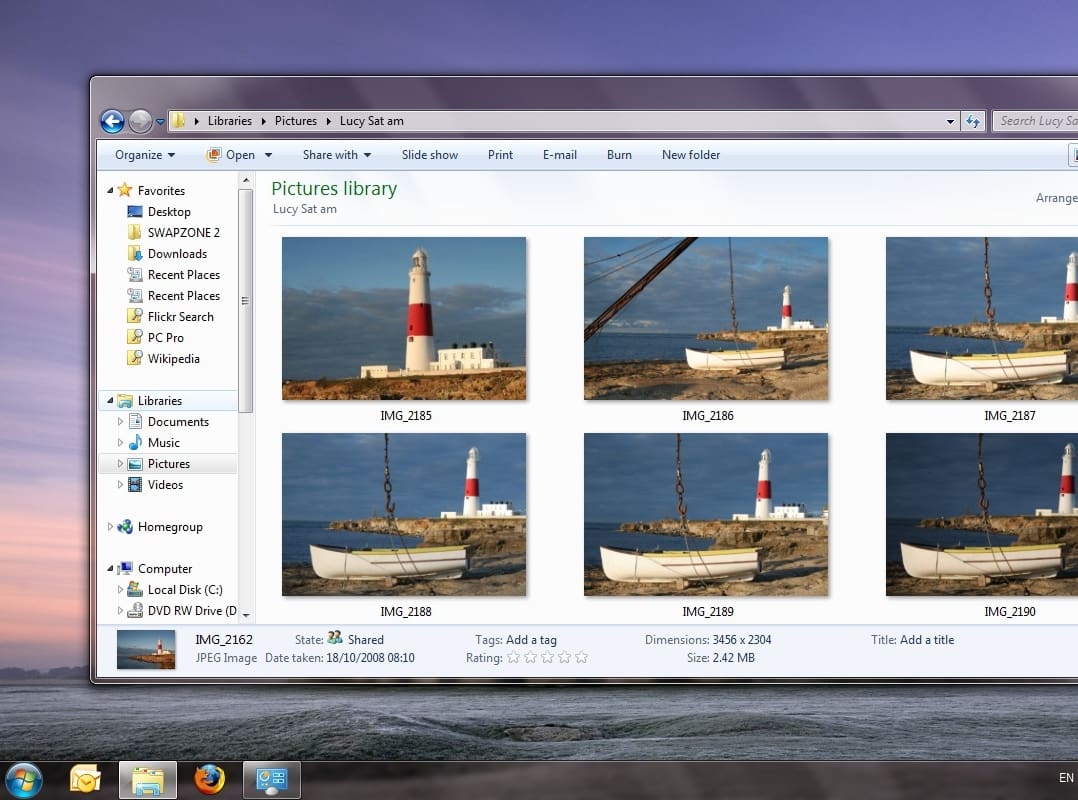Expand the Share with dropdown

[336, 155]
